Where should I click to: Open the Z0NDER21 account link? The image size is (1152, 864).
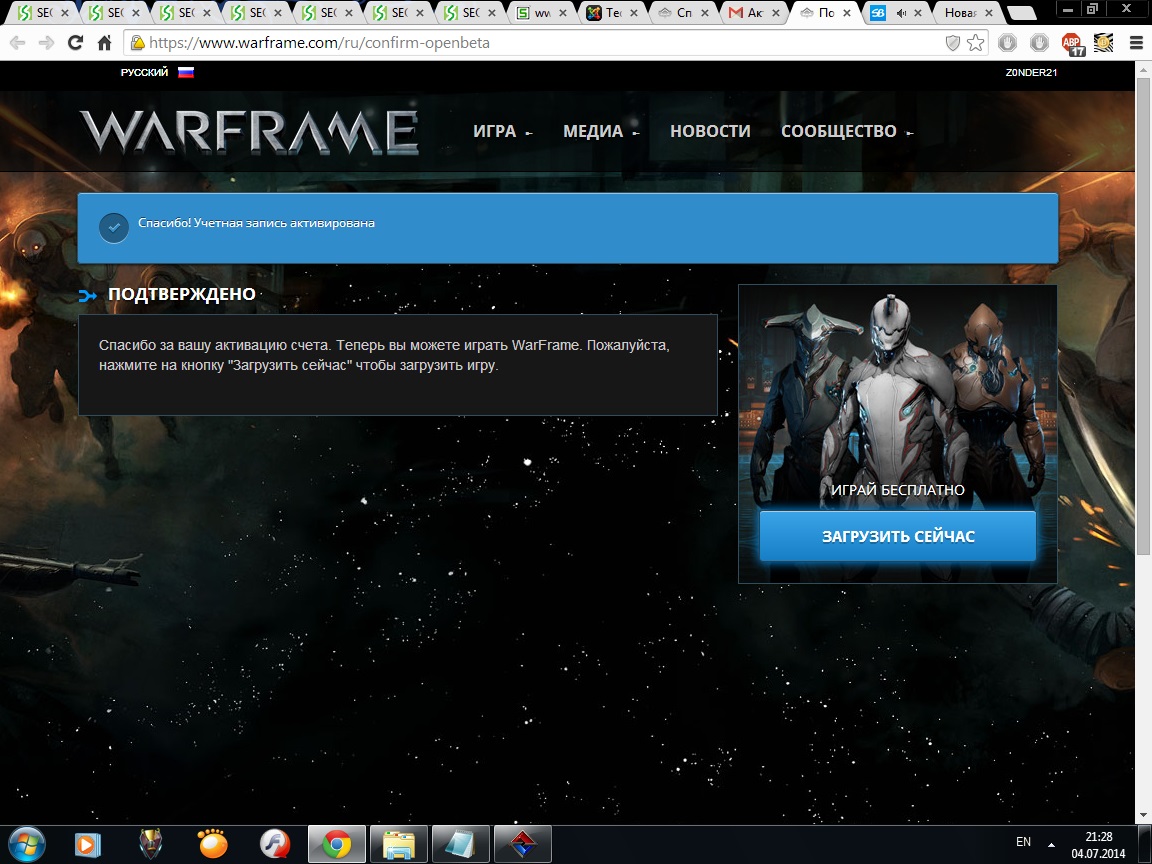point(1031,72)
